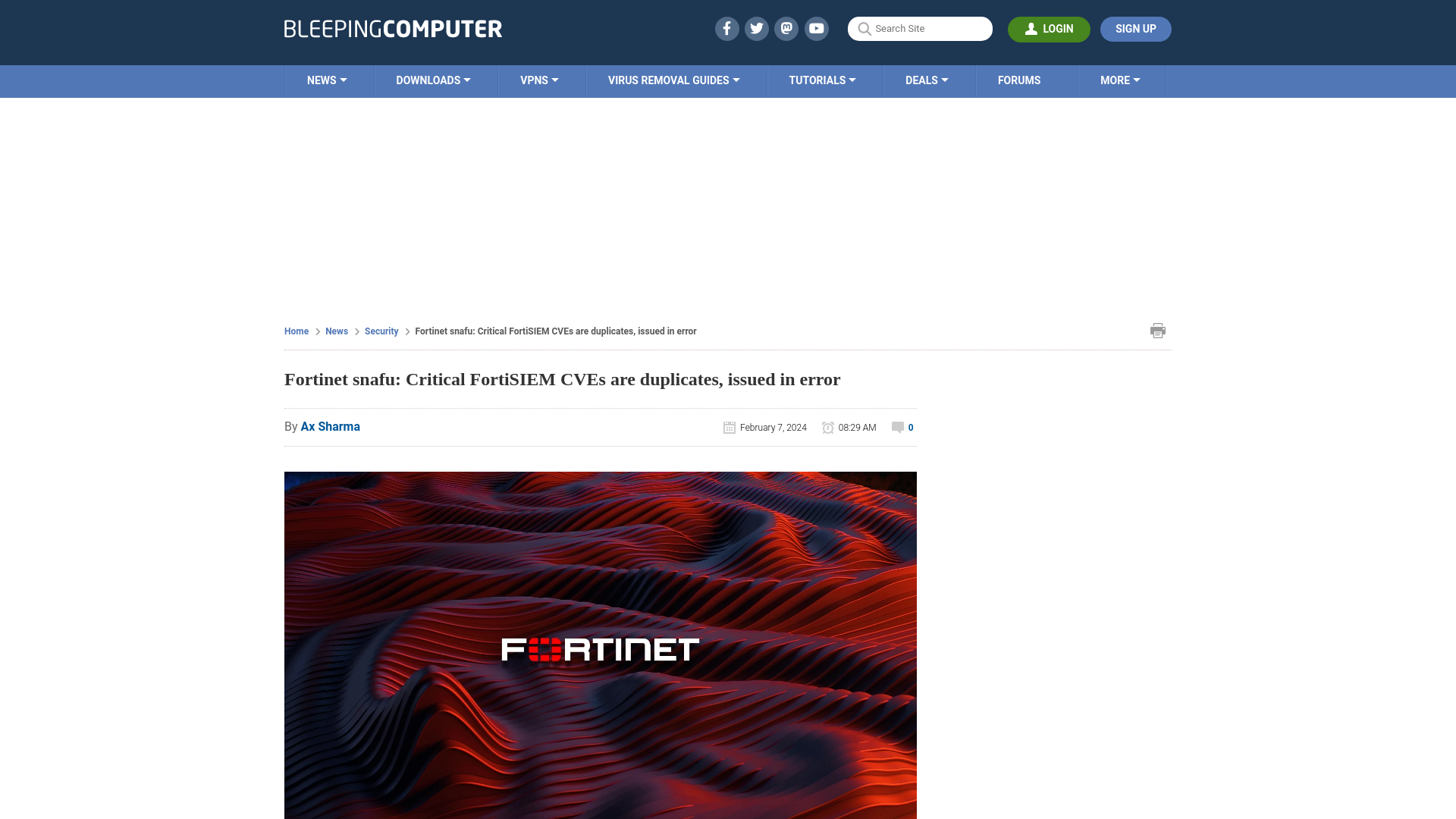Open the Mastodon social icon link

tap(787, 28)
